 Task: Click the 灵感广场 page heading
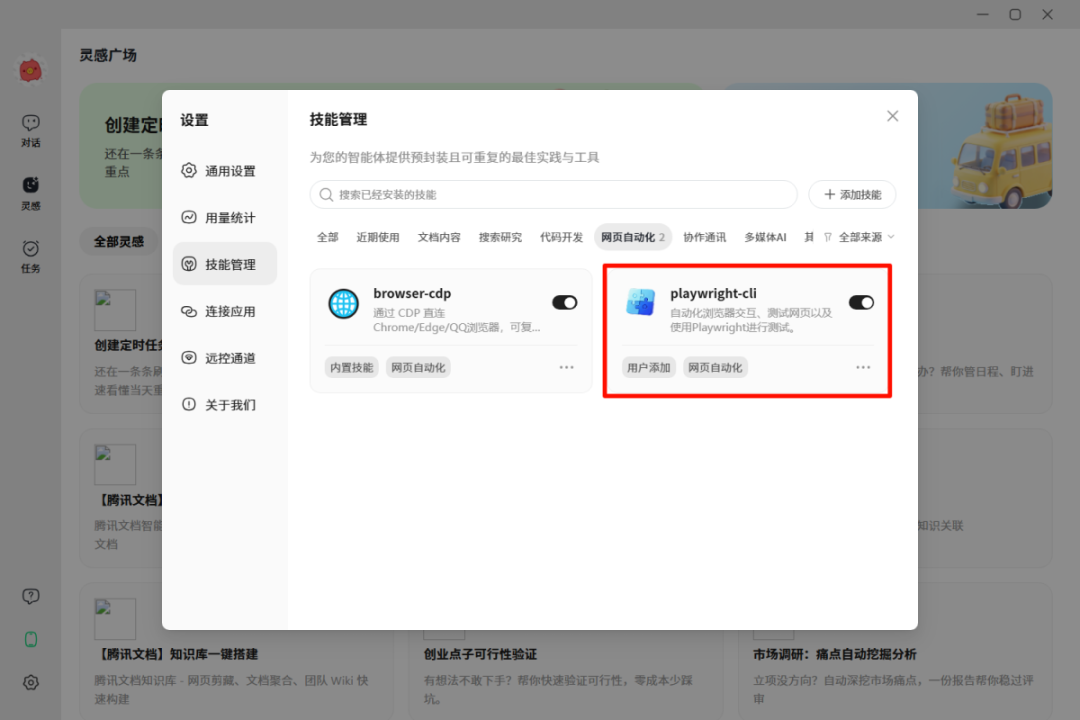tap(108, 55)
